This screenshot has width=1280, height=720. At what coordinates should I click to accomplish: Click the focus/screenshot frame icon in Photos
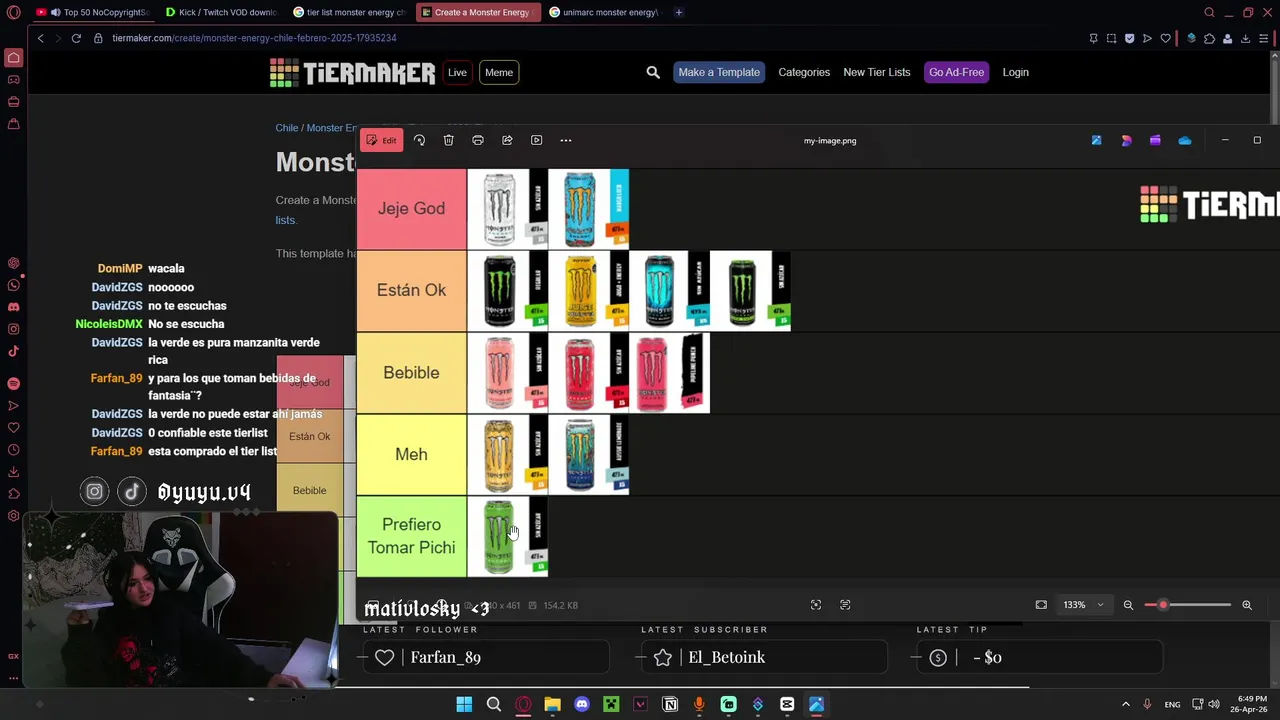tap(816, 605)
